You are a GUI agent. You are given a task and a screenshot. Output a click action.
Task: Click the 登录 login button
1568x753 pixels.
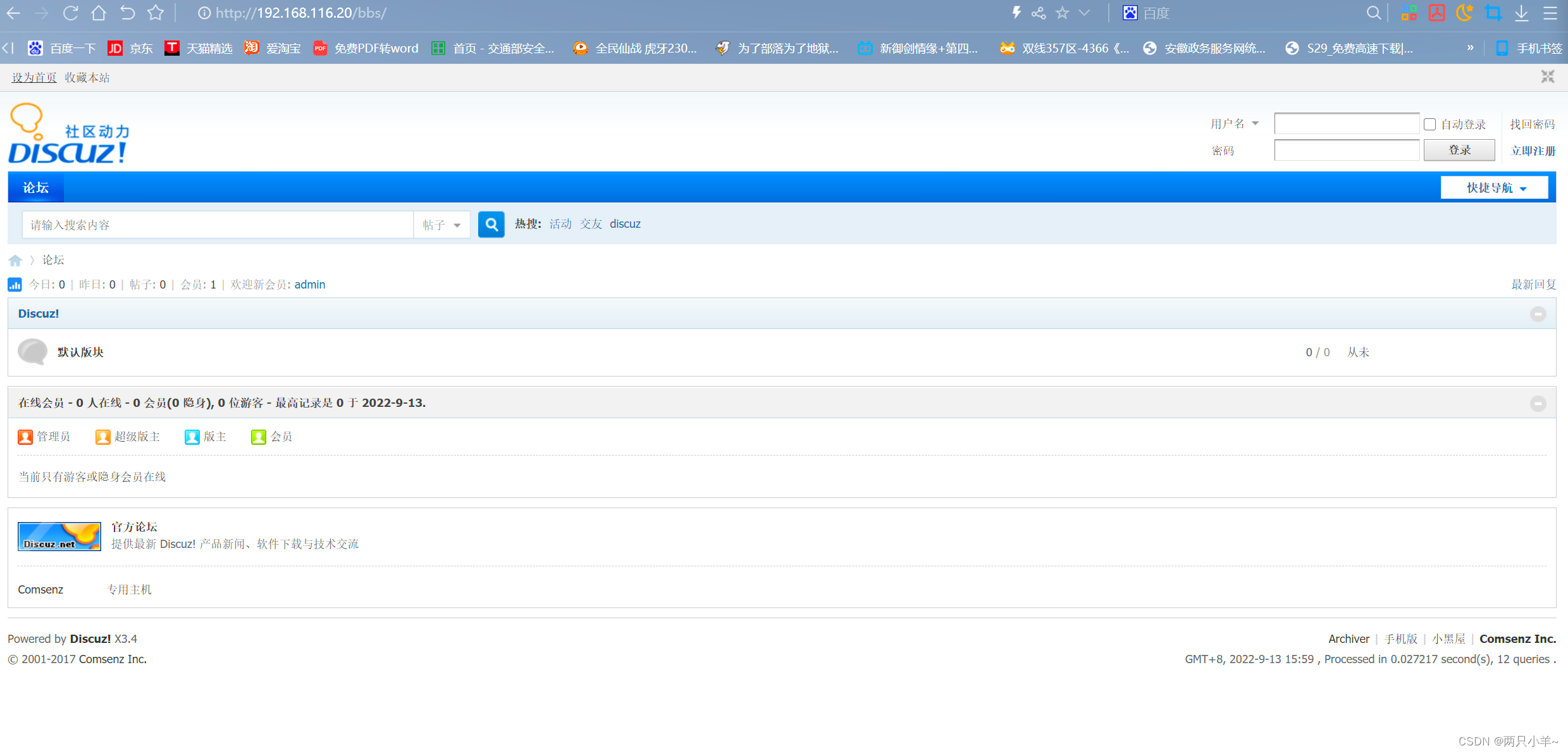[x=1459, y=151]
